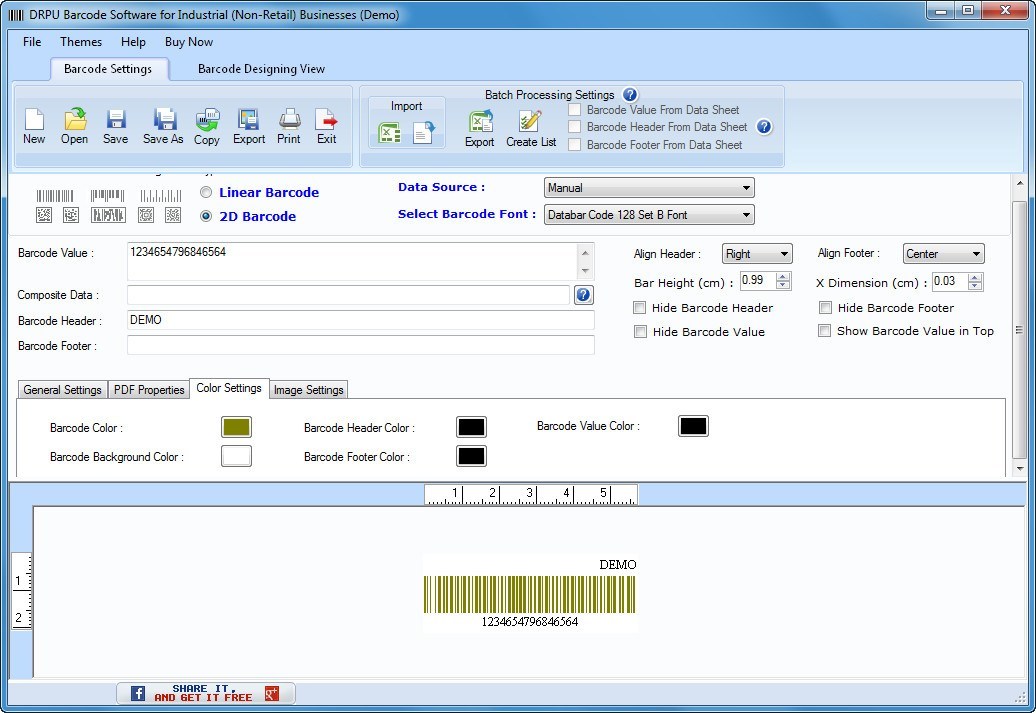Check Show Barcode Value in Top
1036x713 pixels.
tap(825, 330)
